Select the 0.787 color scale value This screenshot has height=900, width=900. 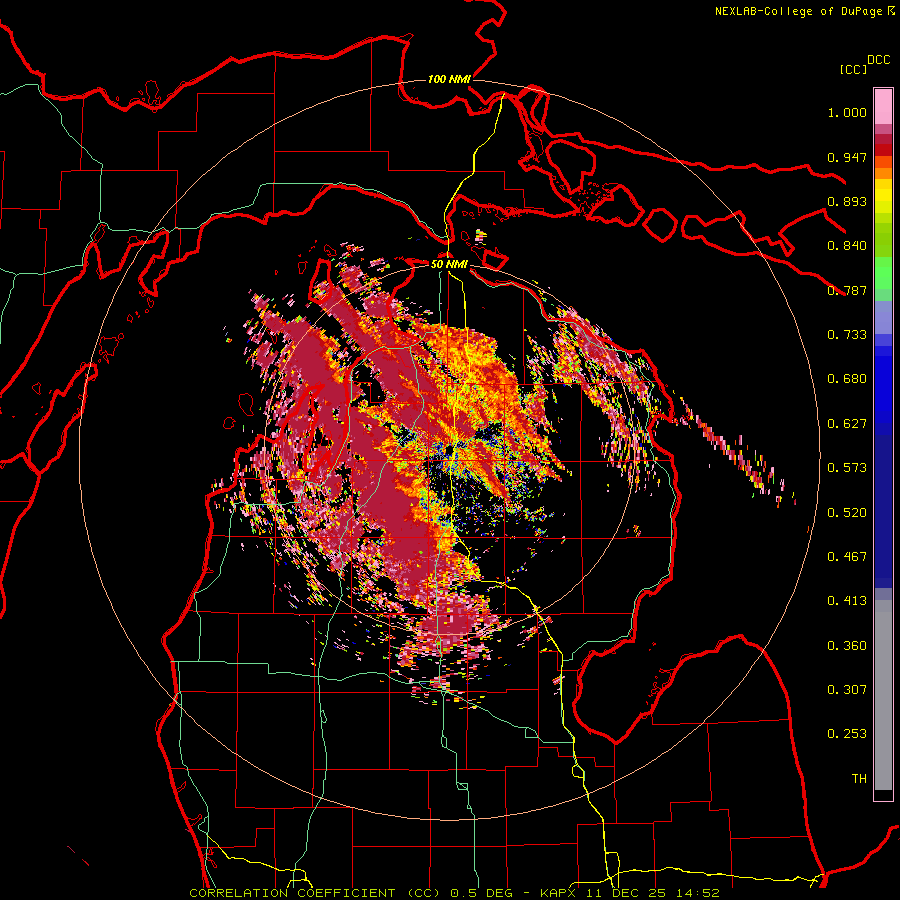pyautogui.click(x=847, y=290)
